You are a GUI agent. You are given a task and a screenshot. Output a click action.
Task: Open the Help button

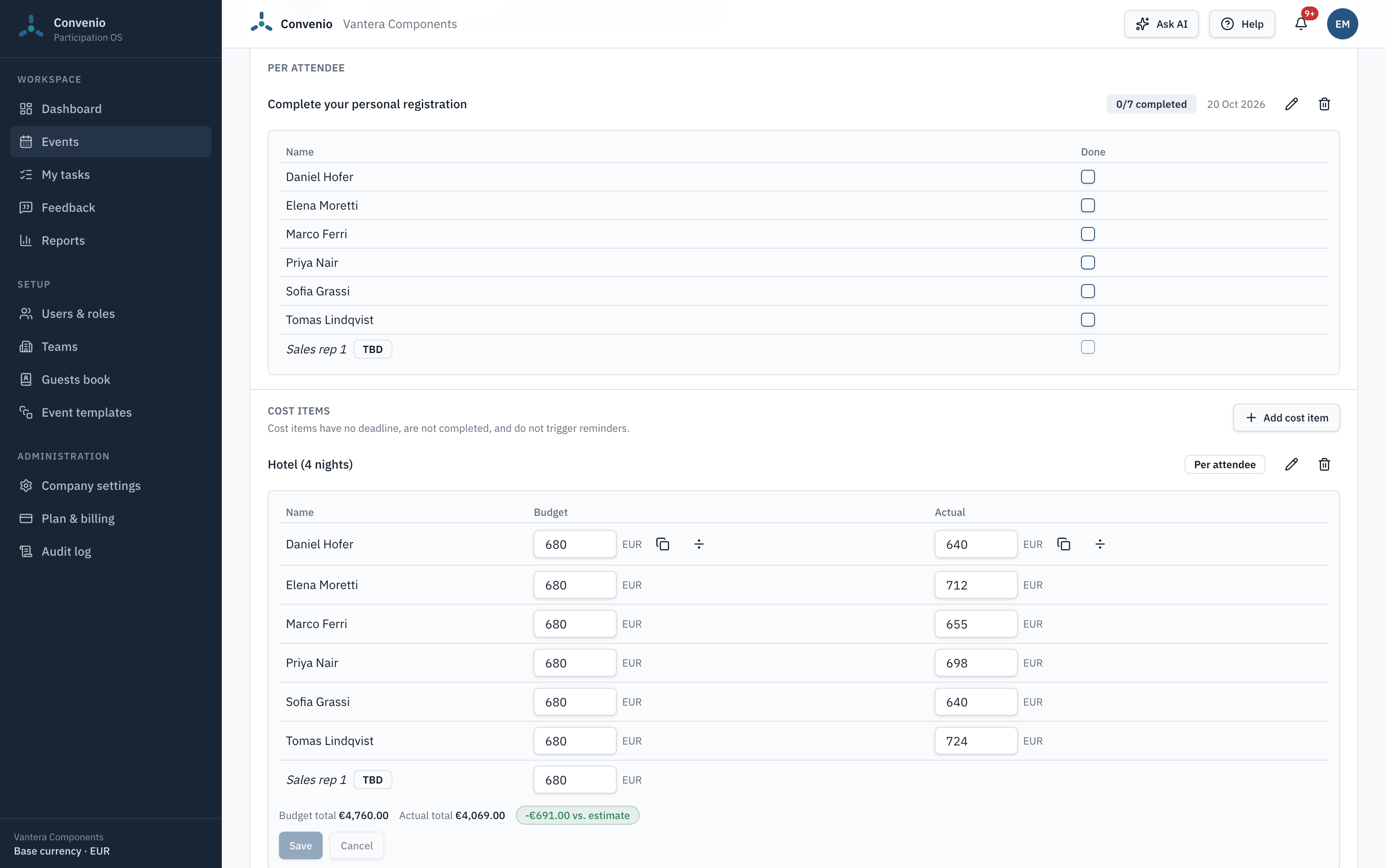coord(1242,23)
